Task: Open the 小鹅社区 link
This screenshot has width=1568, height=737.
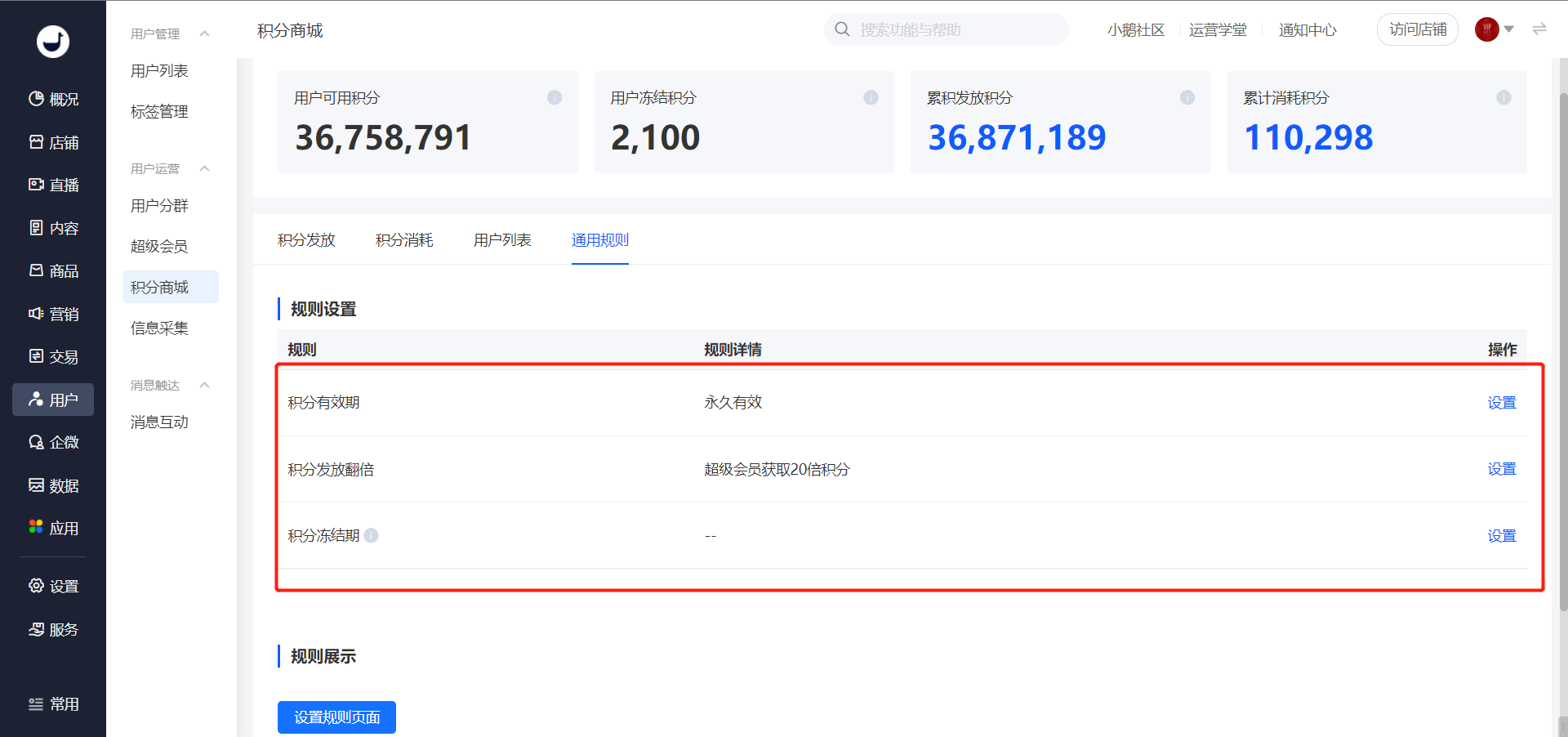Action: tap(1136, 29)
